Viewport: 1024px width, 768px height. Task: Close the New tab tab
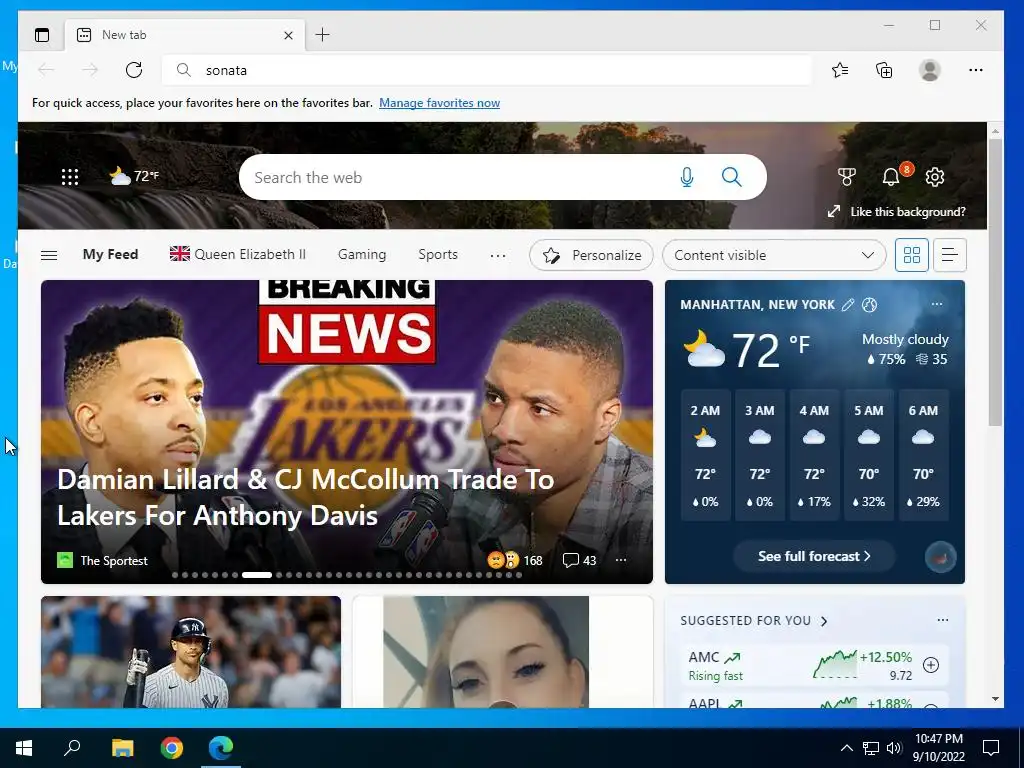pos(288,35)
